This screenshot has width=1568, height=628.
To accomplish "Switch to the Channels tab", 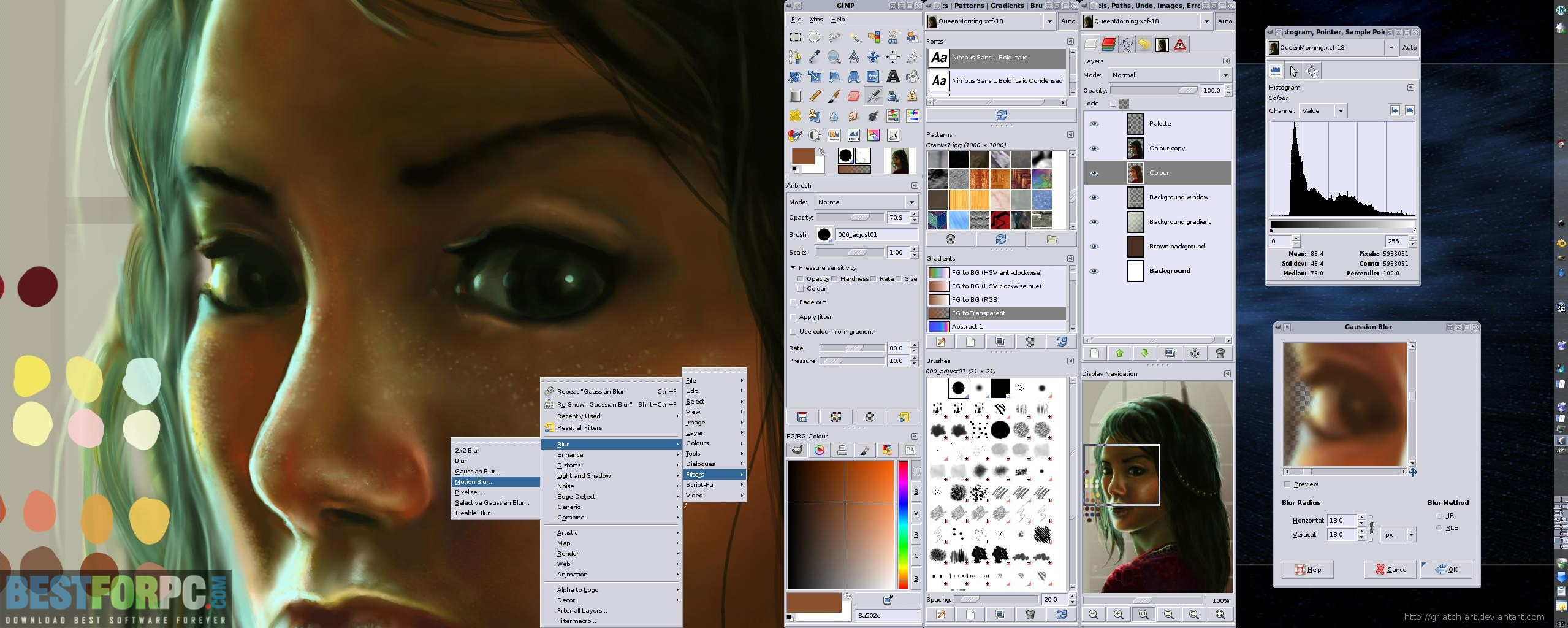I will coord(1108,45).
